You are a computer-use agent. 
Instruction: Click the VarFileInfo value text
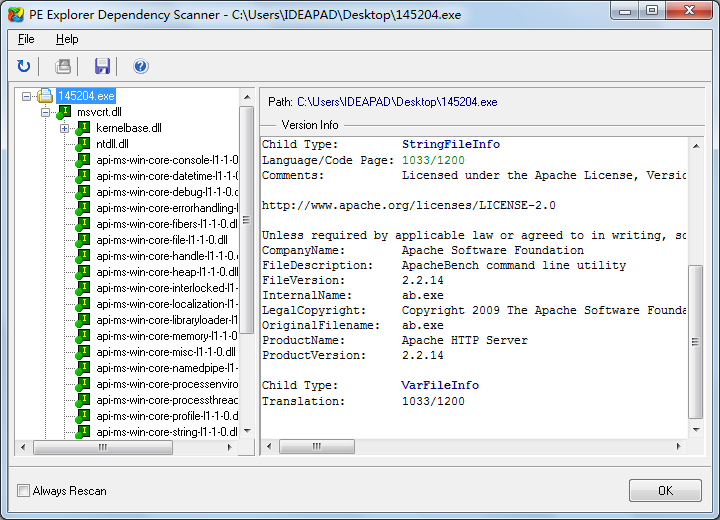point(440,385)
